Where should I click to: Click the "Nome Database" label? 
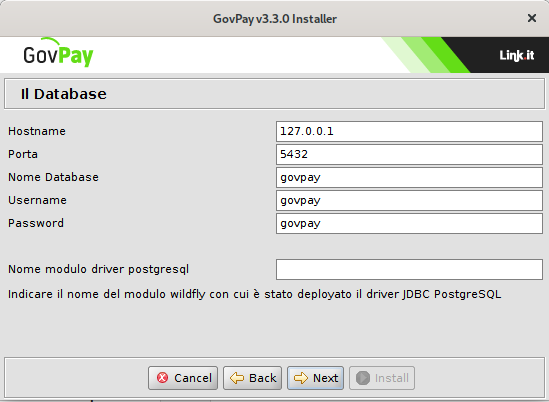[53, 177]
